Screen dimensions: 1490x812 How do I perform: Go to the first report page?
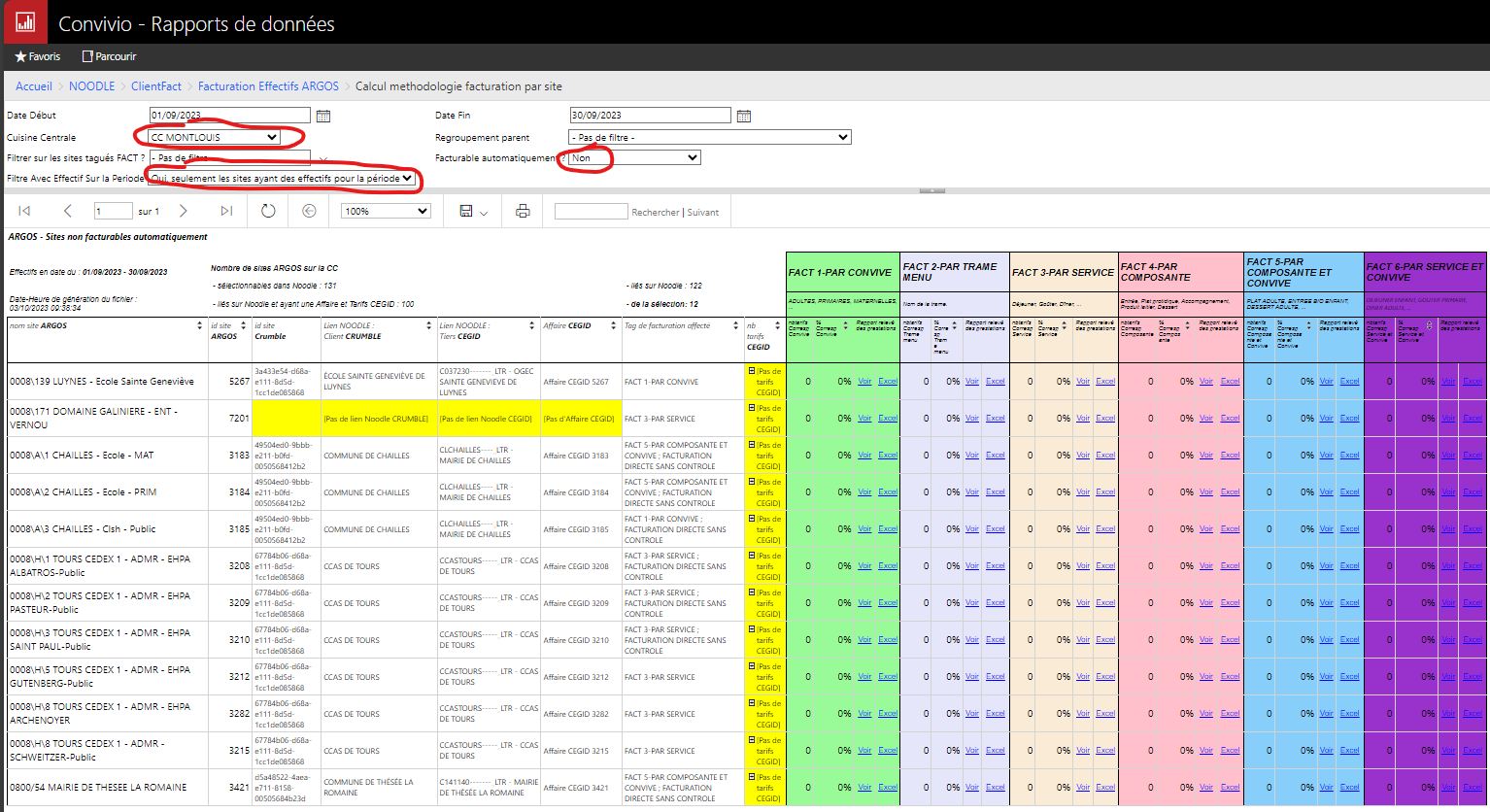[x=24, y=211]
